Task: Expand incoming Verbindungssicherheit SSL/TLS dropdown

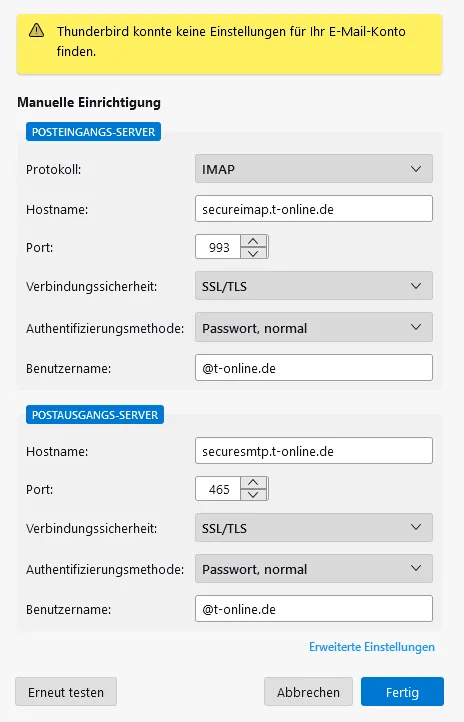Action: click(314, 286)
